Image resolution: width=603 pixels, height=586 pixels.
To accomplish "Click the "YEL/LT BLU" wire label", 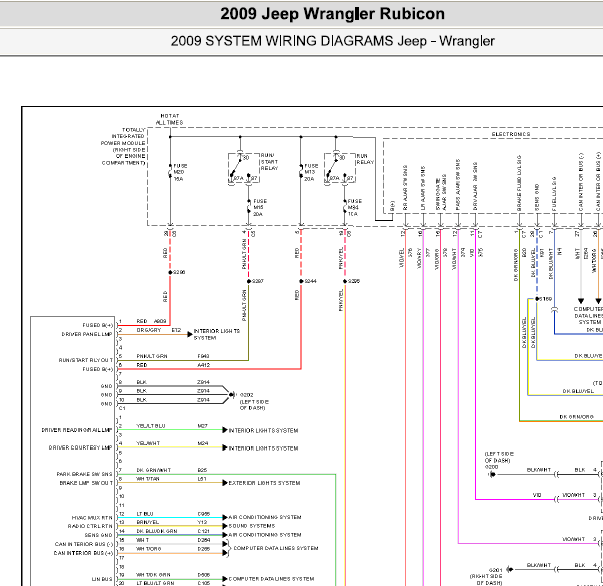I will (151, 426).
